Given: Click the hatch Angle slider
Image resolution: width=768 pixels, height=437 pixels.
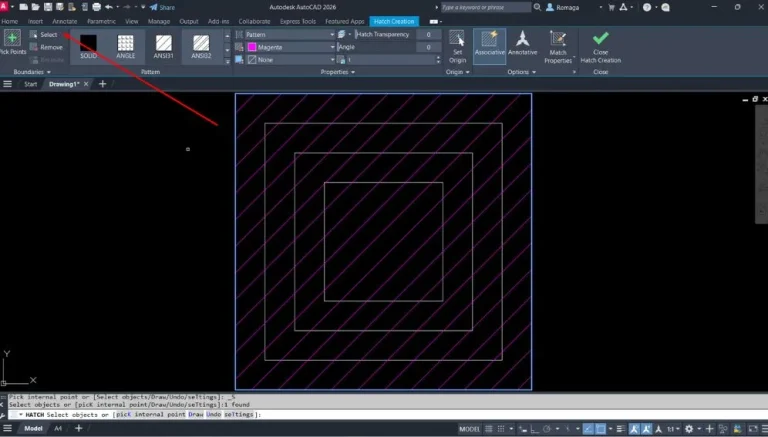Looking at the screenshot, I should tap(376, 47).
